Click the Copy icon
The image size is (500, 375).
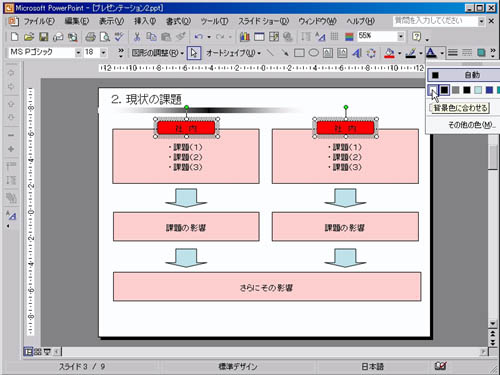tap(151, 37)
